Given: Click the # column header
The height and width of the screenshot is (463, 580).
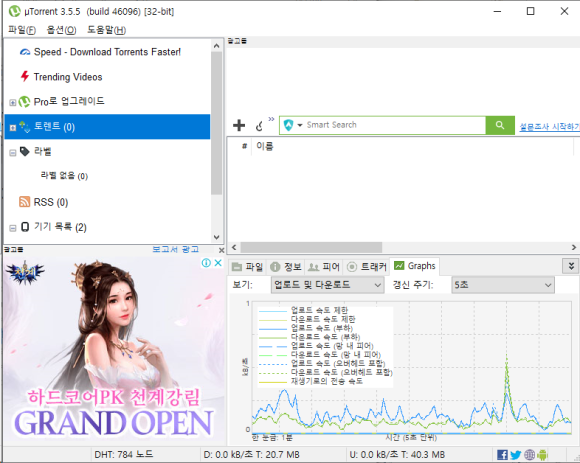Looking at the screenshot, I should coord(244,146).
